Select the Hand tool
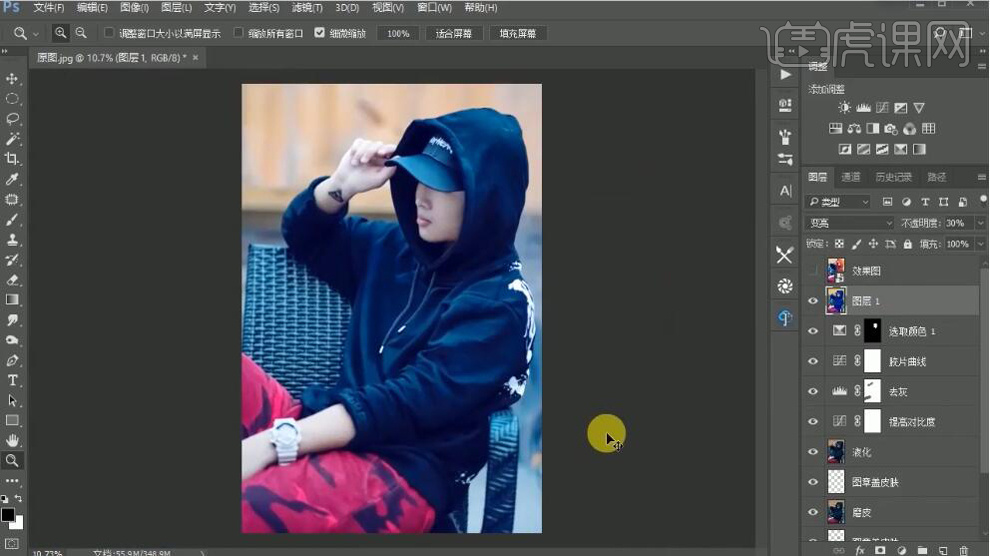Viewport: 990px width, 556px height. click(x=13, y=440)
